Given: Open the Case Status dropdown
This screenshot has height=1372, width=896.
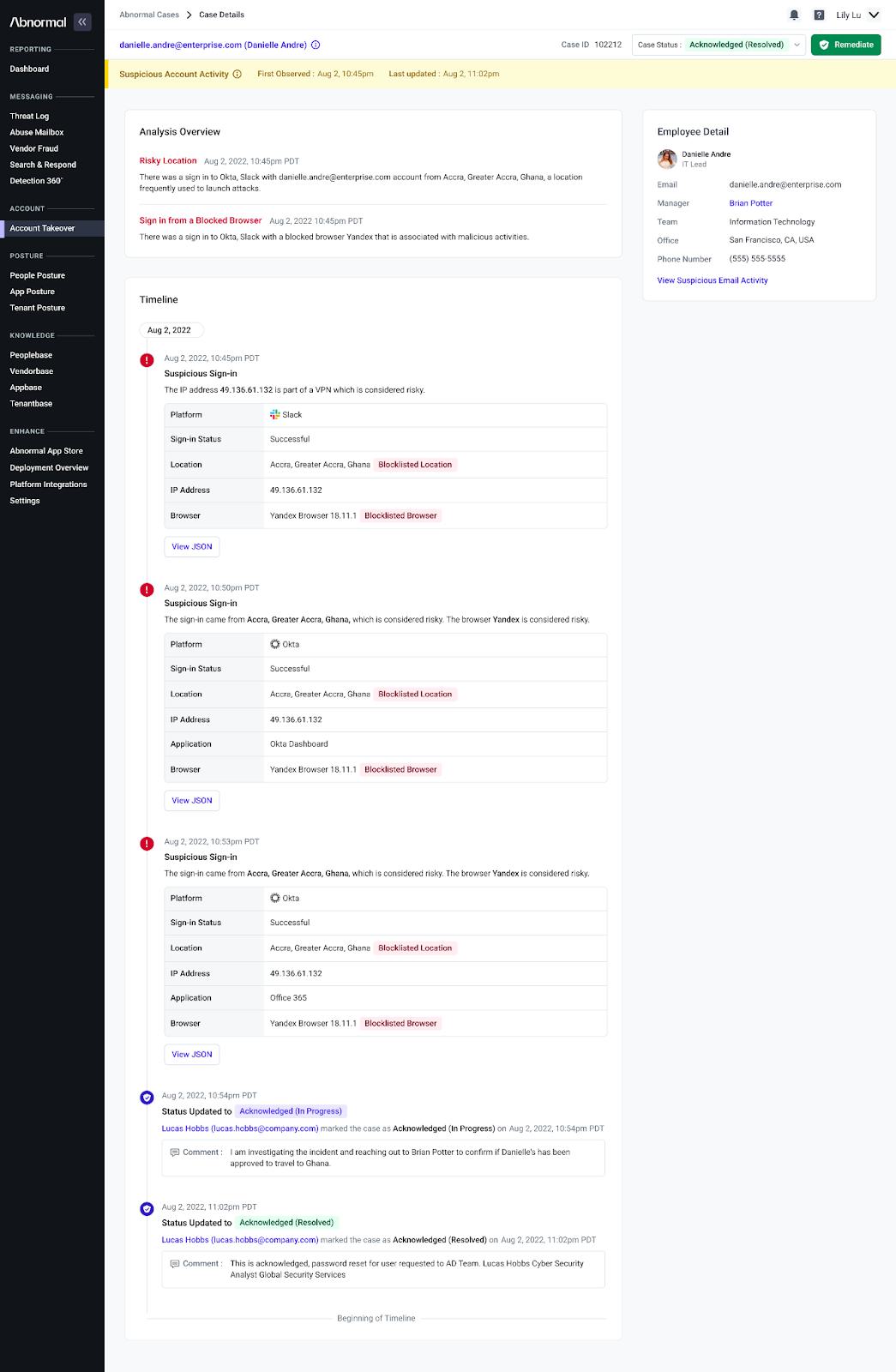Looking at the screenshot, I should (x=719, y=45).
